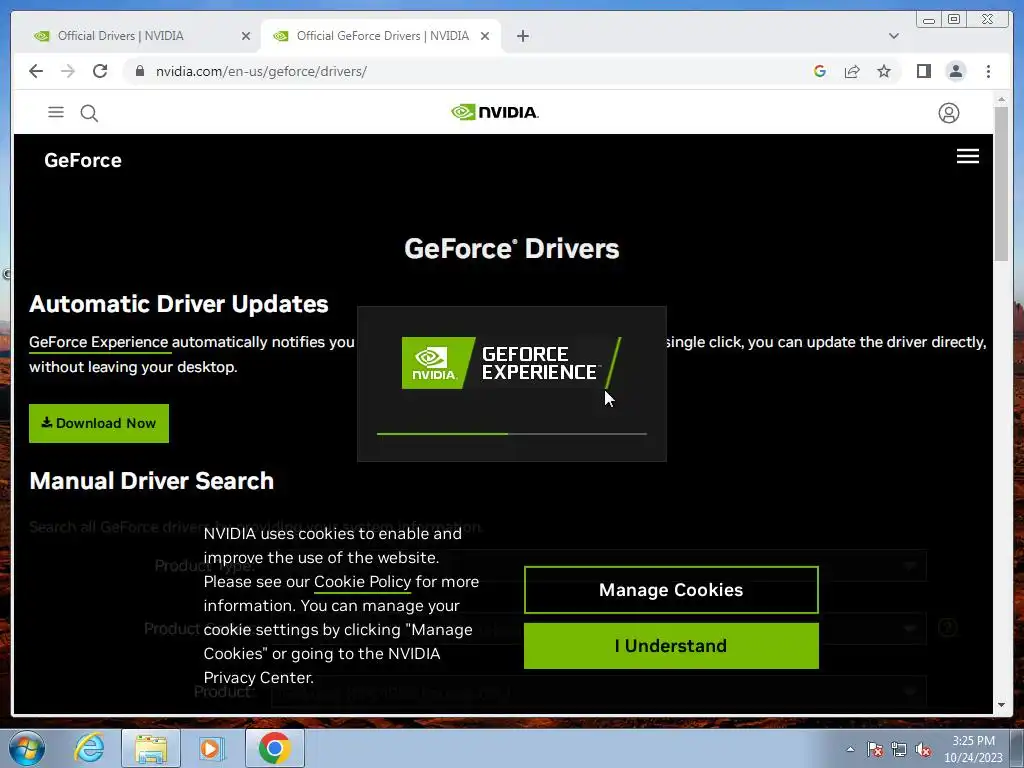Open the Cookie Policy link

click(362, 582)
